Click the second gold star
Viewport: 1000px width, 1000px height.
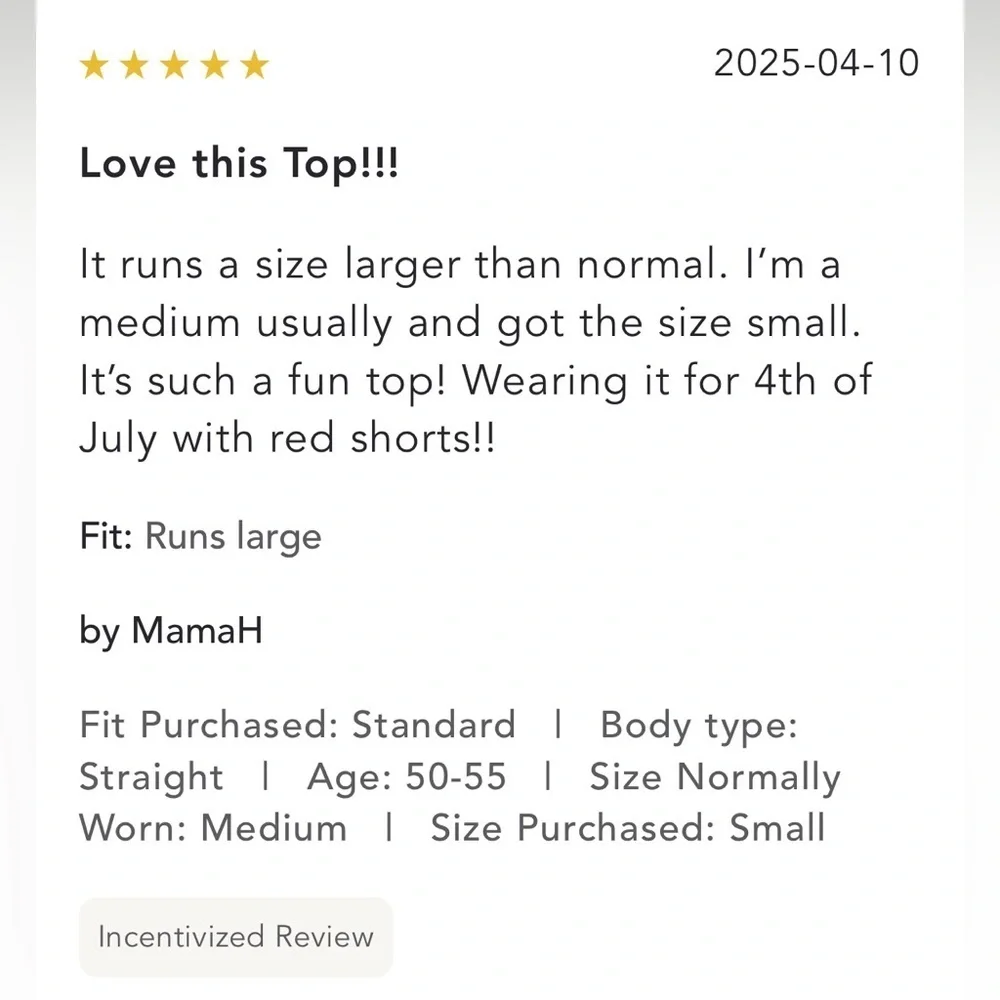coord(135,65)
